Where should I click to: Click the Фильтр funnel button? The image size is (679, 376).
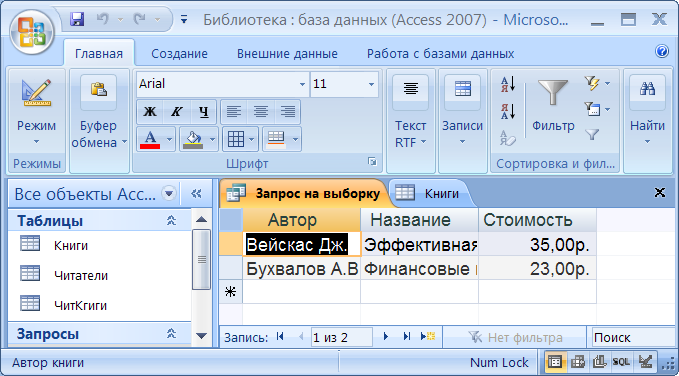coord(553,106)
